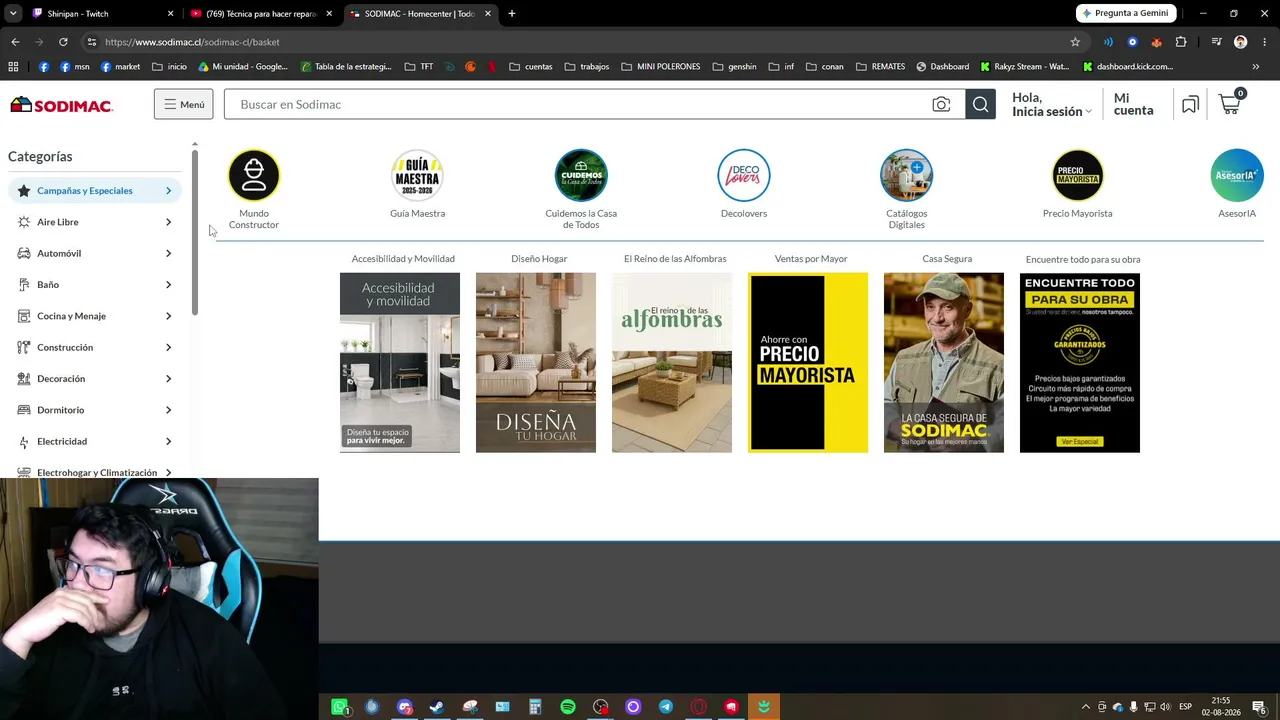This screenshot has width=1280, height=720.
Task: Open Chrome profile avatar
Action: 1241,42
